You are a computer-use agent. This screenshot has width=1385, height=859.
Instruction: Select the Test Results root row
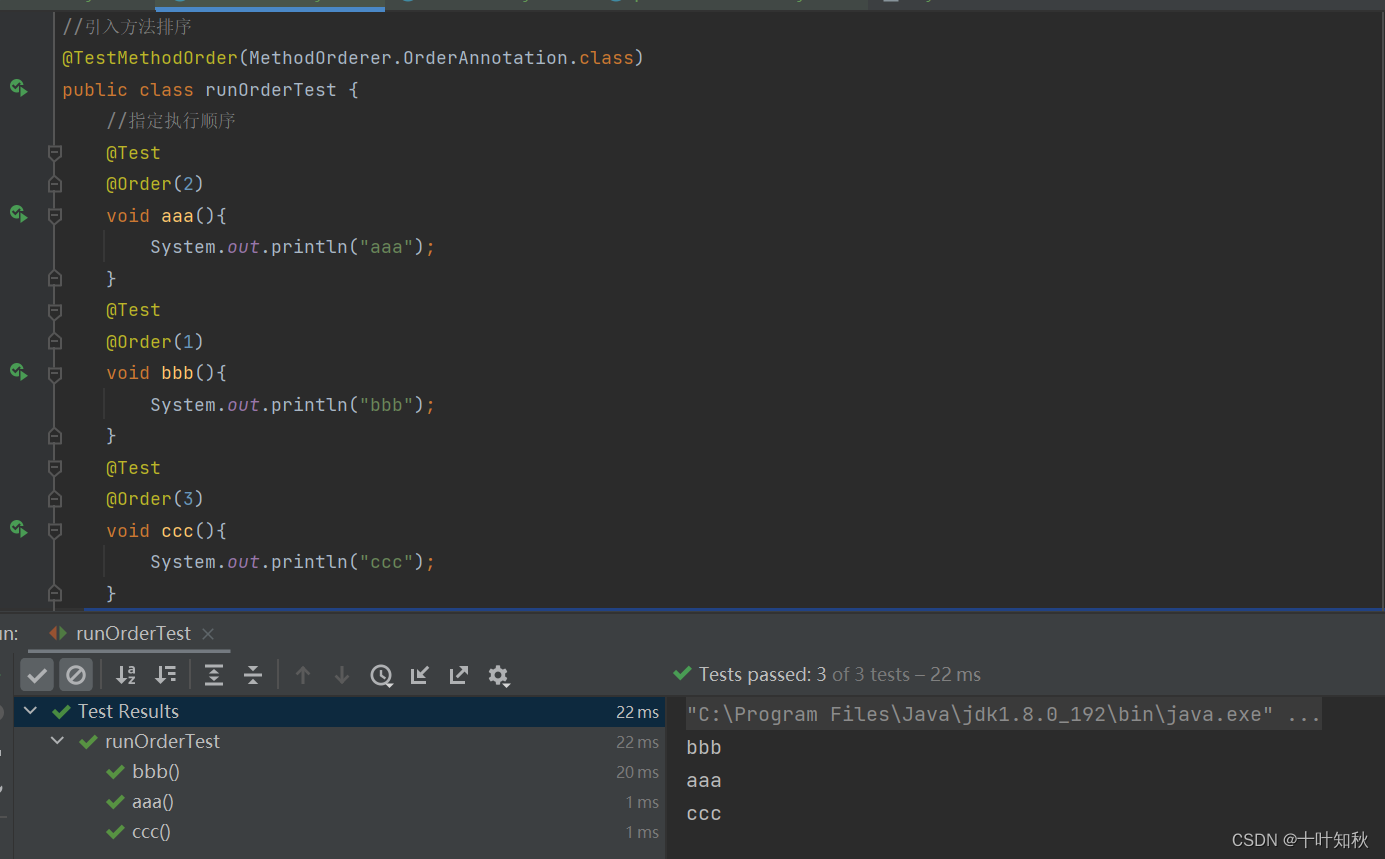coord(340,712)
